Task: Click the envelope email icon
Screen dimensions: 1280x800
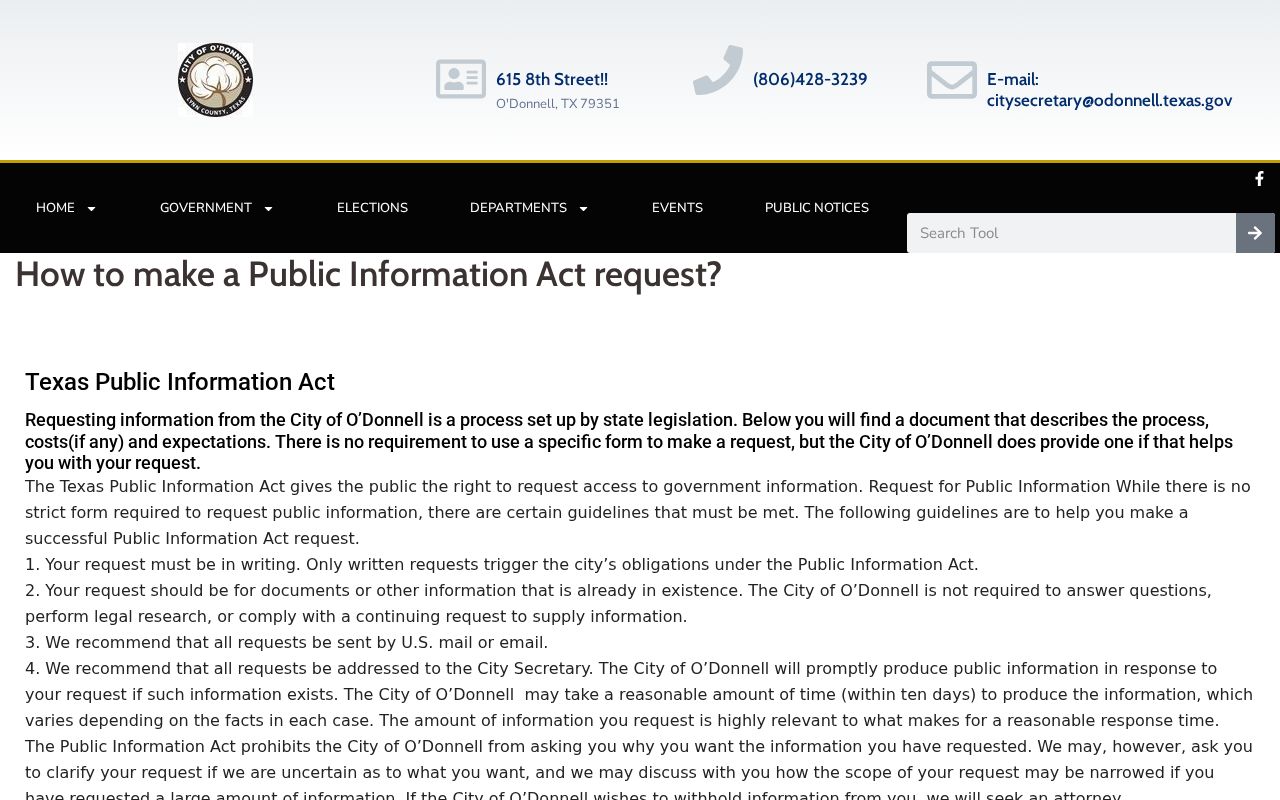Action: pyautogui.click(x=952, y=80)
